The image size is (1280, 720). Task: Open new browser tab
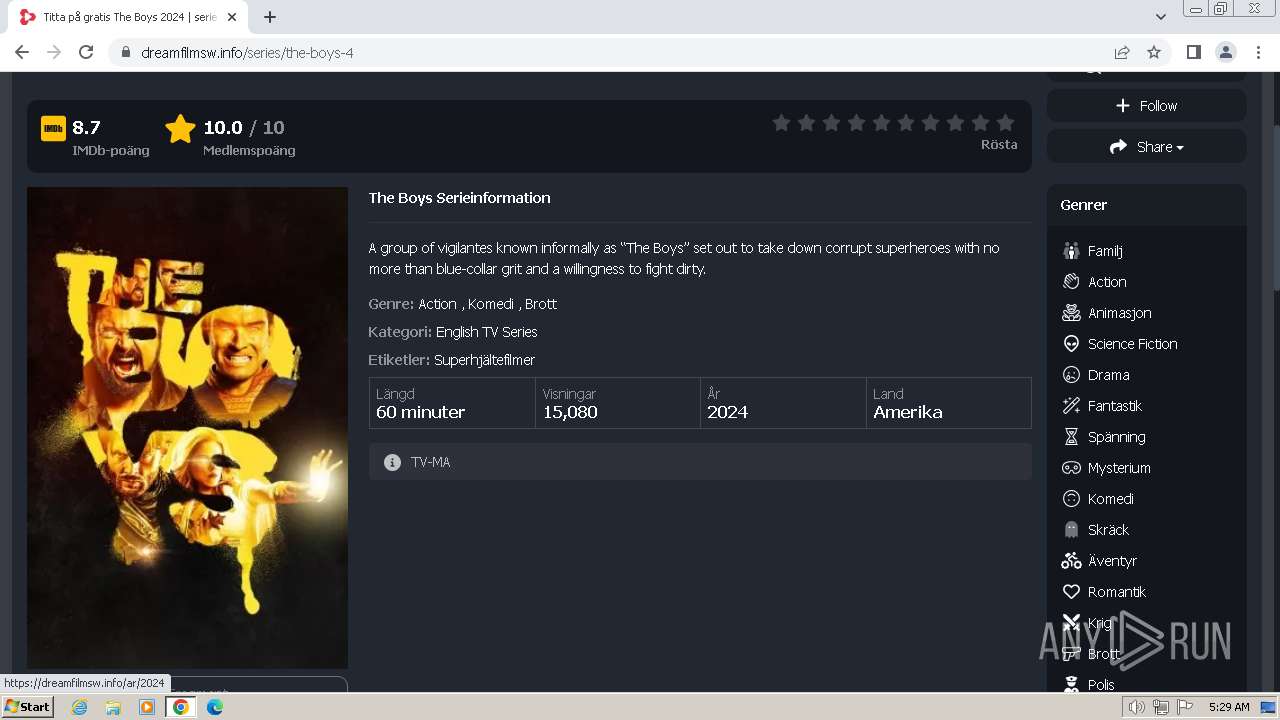270,17
